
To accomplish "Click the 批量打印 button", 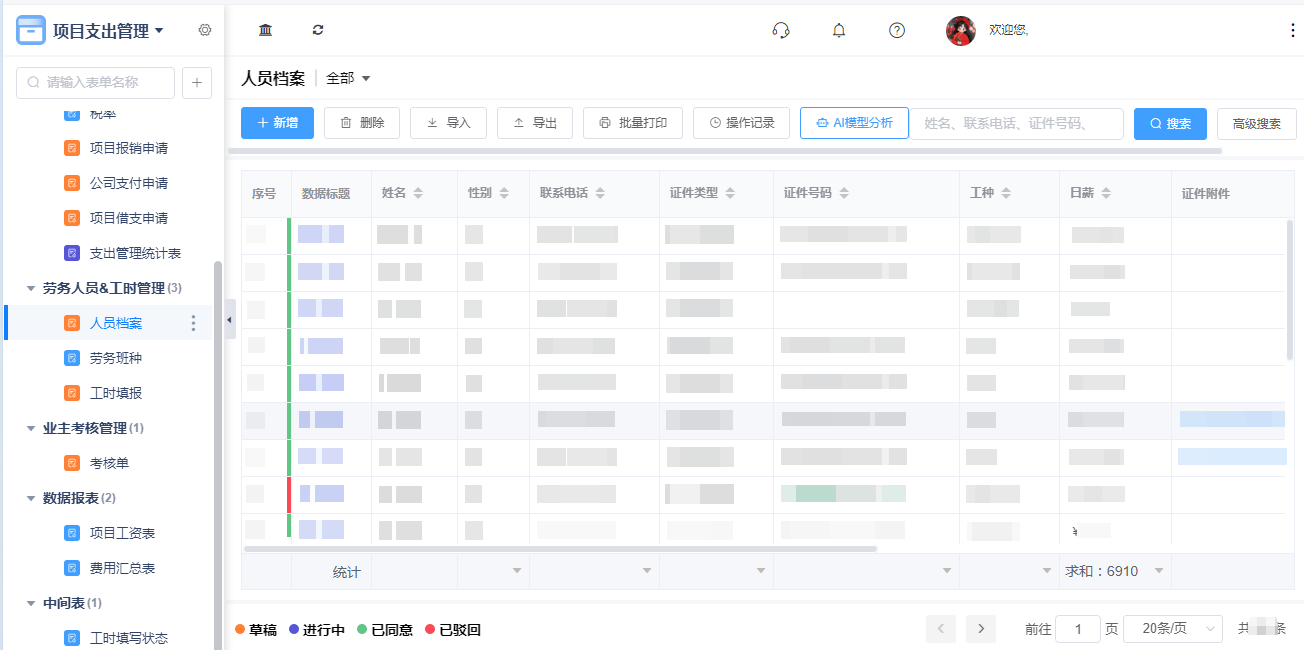I will (x=633, y=123).
